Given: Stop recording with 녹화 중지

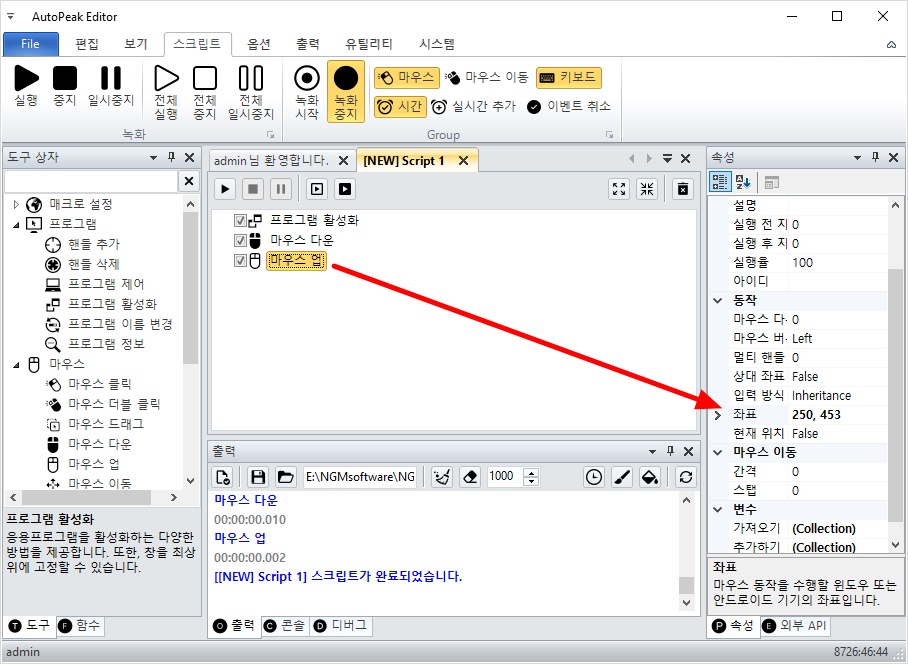Looking at the screenshot, I should (x=346, y=91).
